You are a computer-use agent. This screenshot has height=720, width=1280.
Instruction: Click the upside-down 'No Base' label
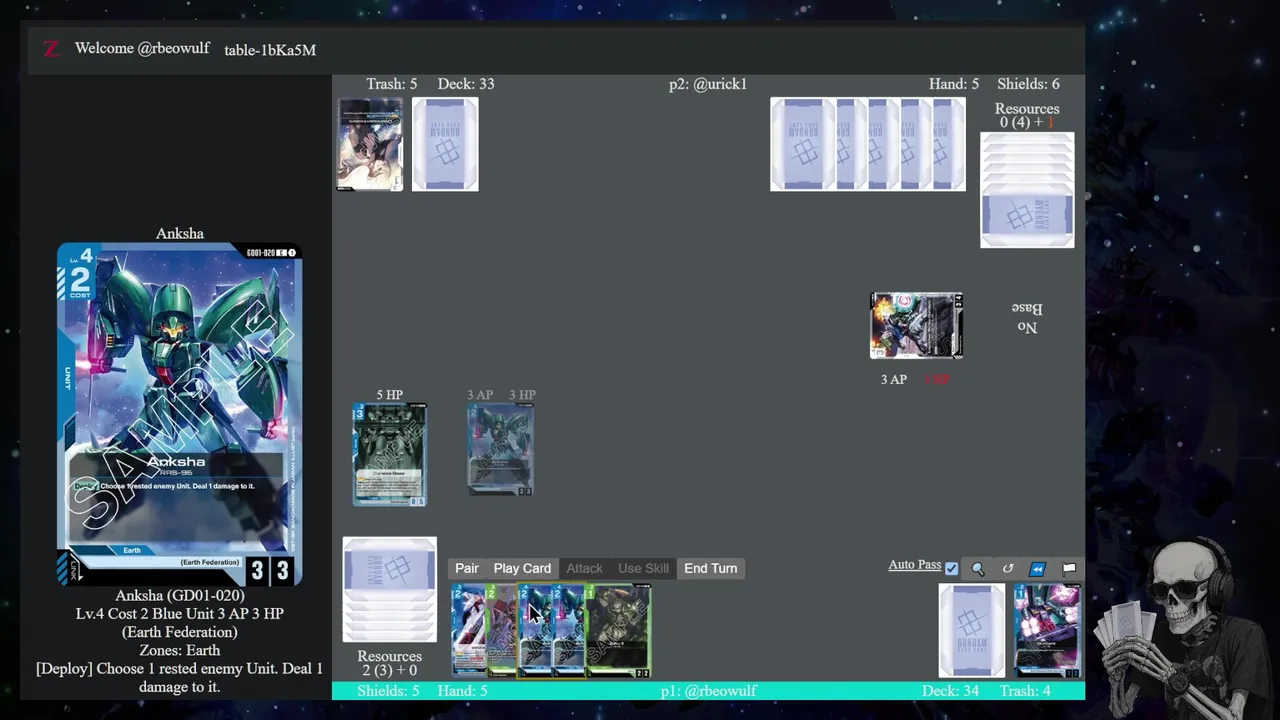(x=1027, y=318)
